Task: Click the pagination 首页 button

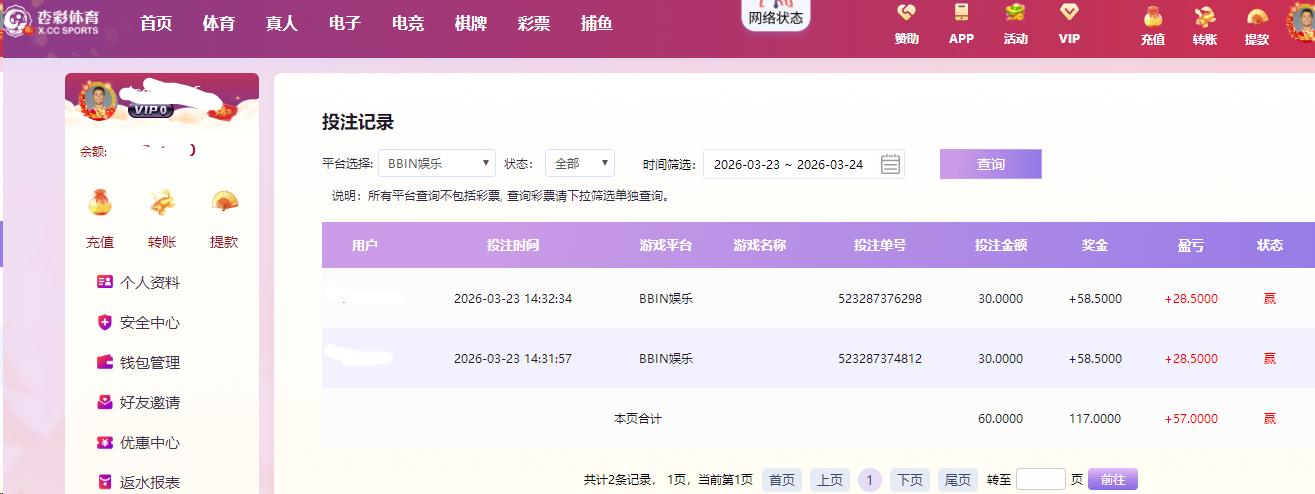Action: click(782, 480)
